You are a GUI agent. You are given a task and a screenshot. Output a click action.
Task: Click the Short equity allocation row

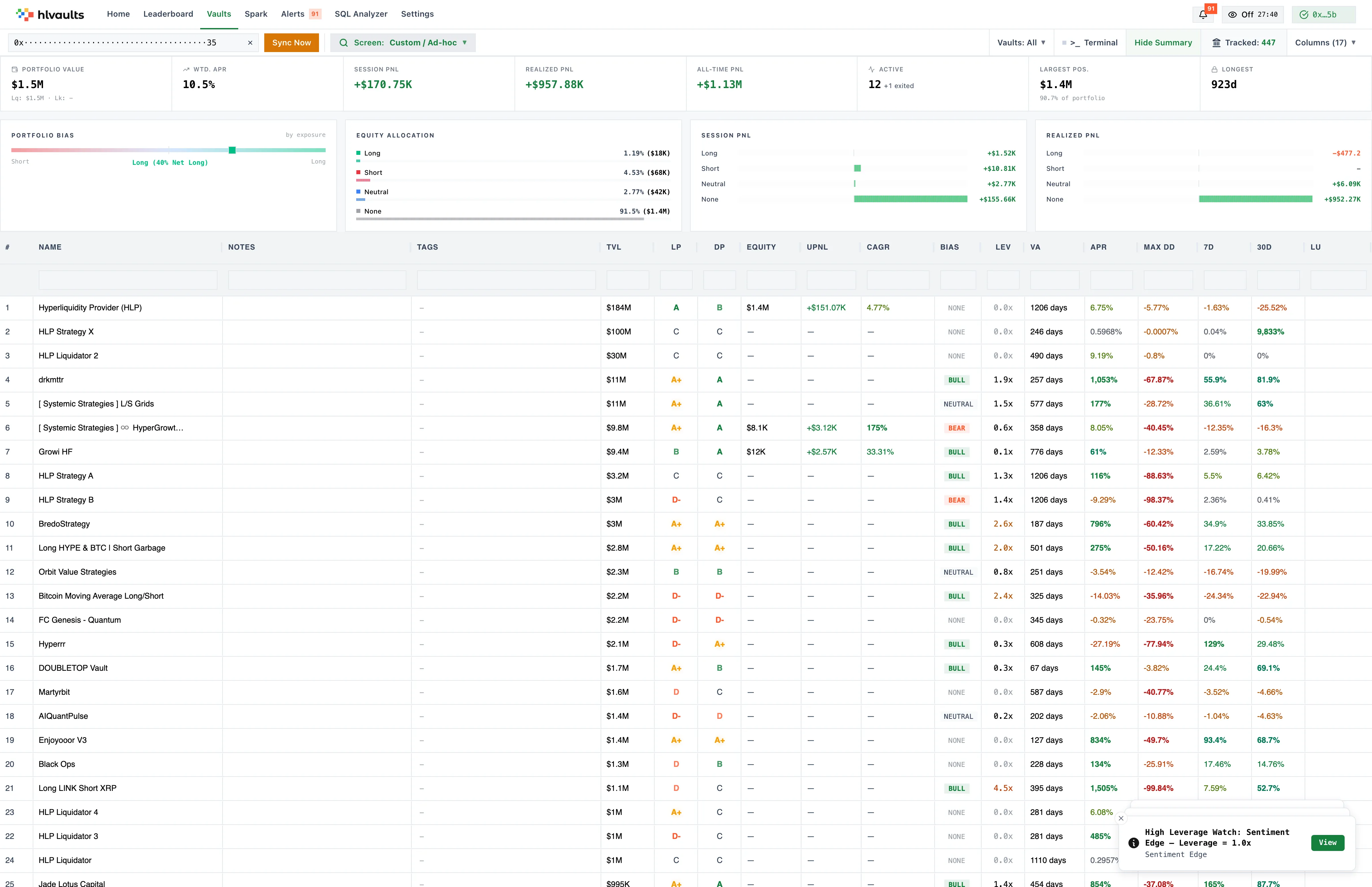513,175
